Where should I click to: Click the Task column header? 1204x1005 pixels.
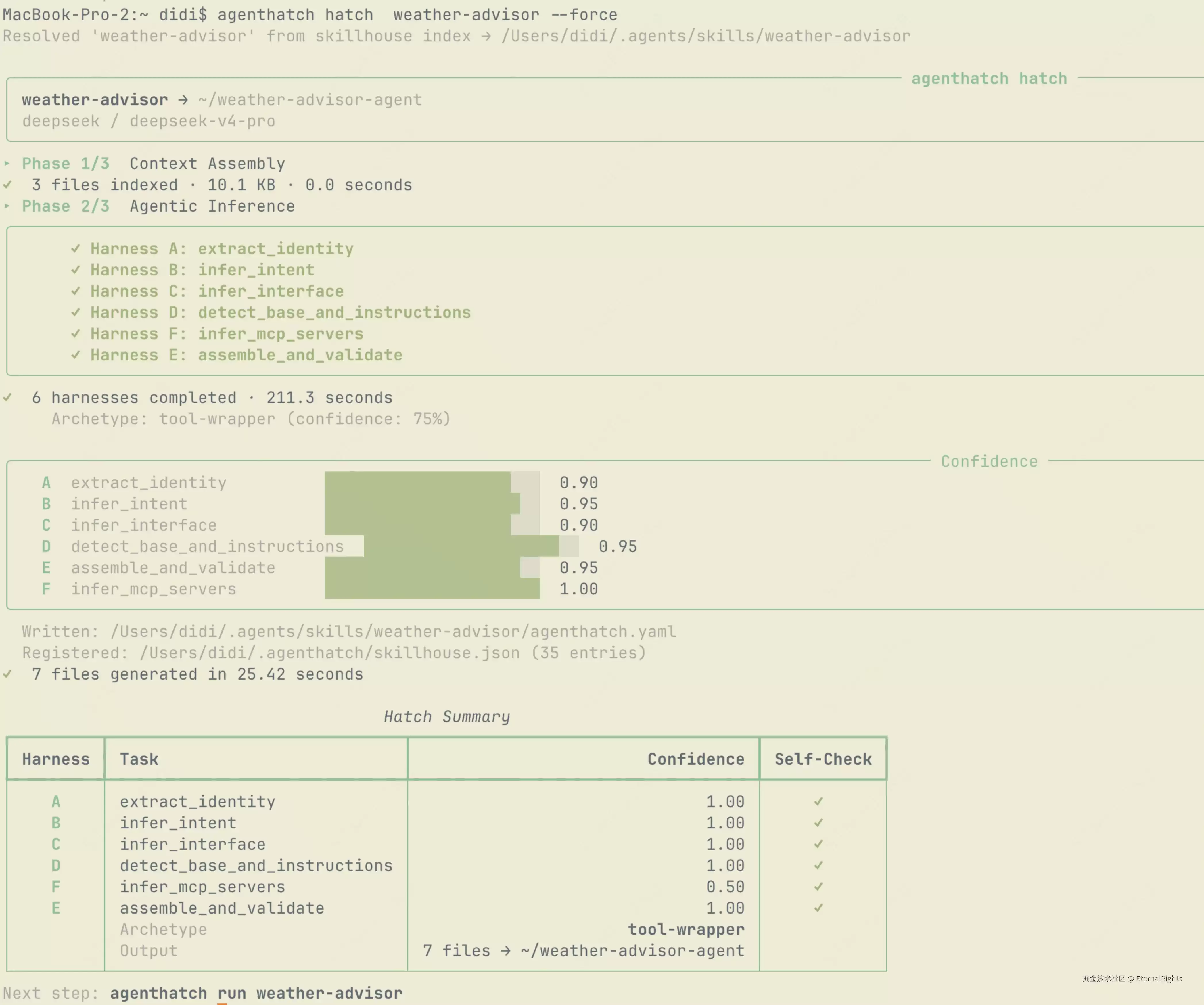(x=139, y=759)
